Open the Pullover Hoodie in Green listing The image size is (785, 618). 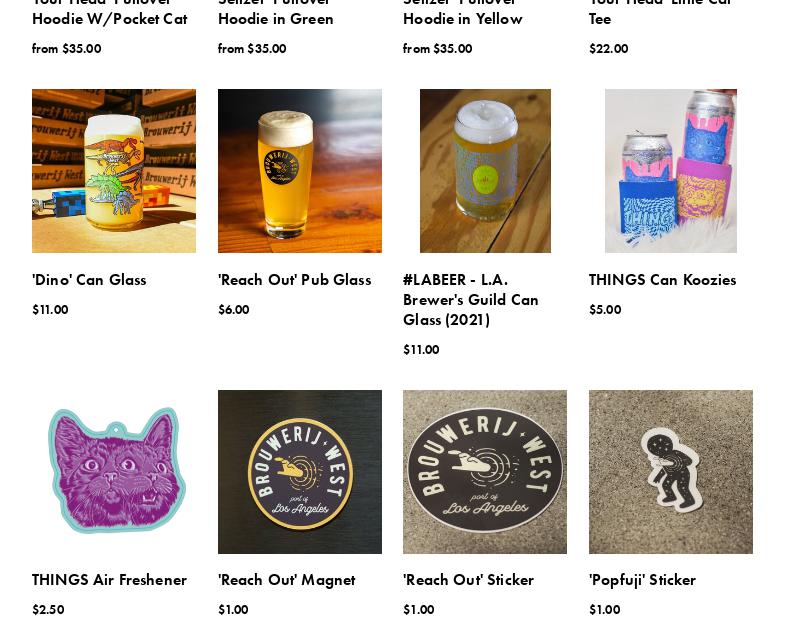[275, 14]
